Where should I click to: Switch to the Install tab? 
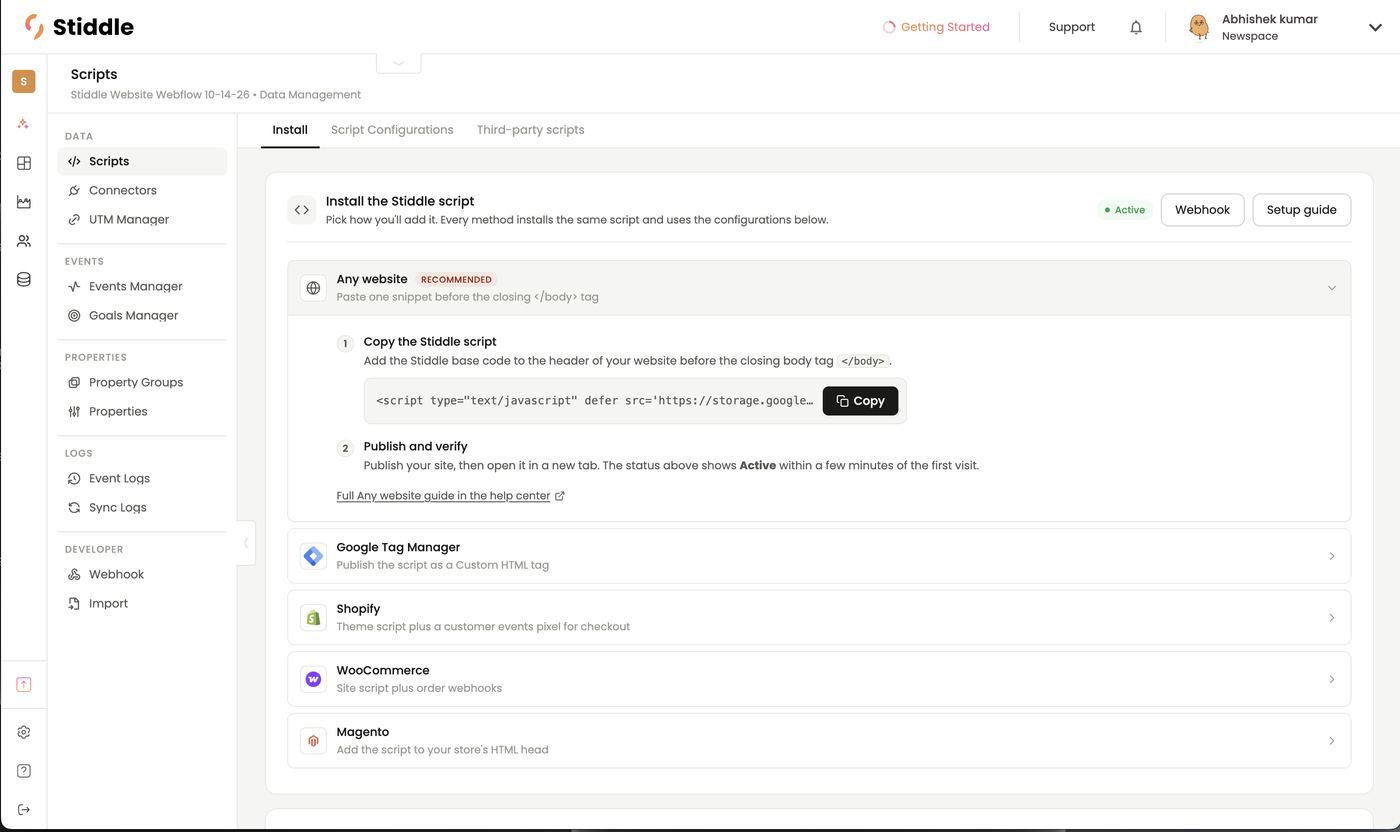(290, 130)
